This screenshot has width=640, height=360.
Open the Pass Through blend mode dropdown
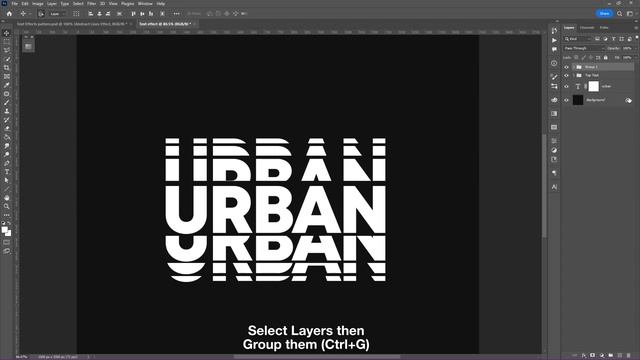click(x=584, y=48)
